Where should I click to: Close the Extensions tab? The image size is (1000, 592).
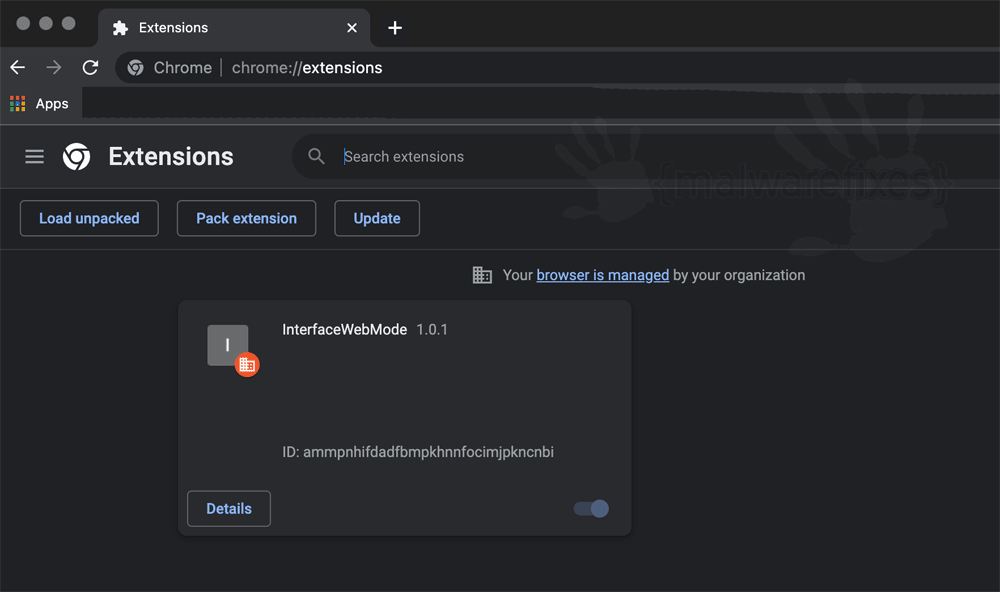pyautogui.click(x=352, y=28)
